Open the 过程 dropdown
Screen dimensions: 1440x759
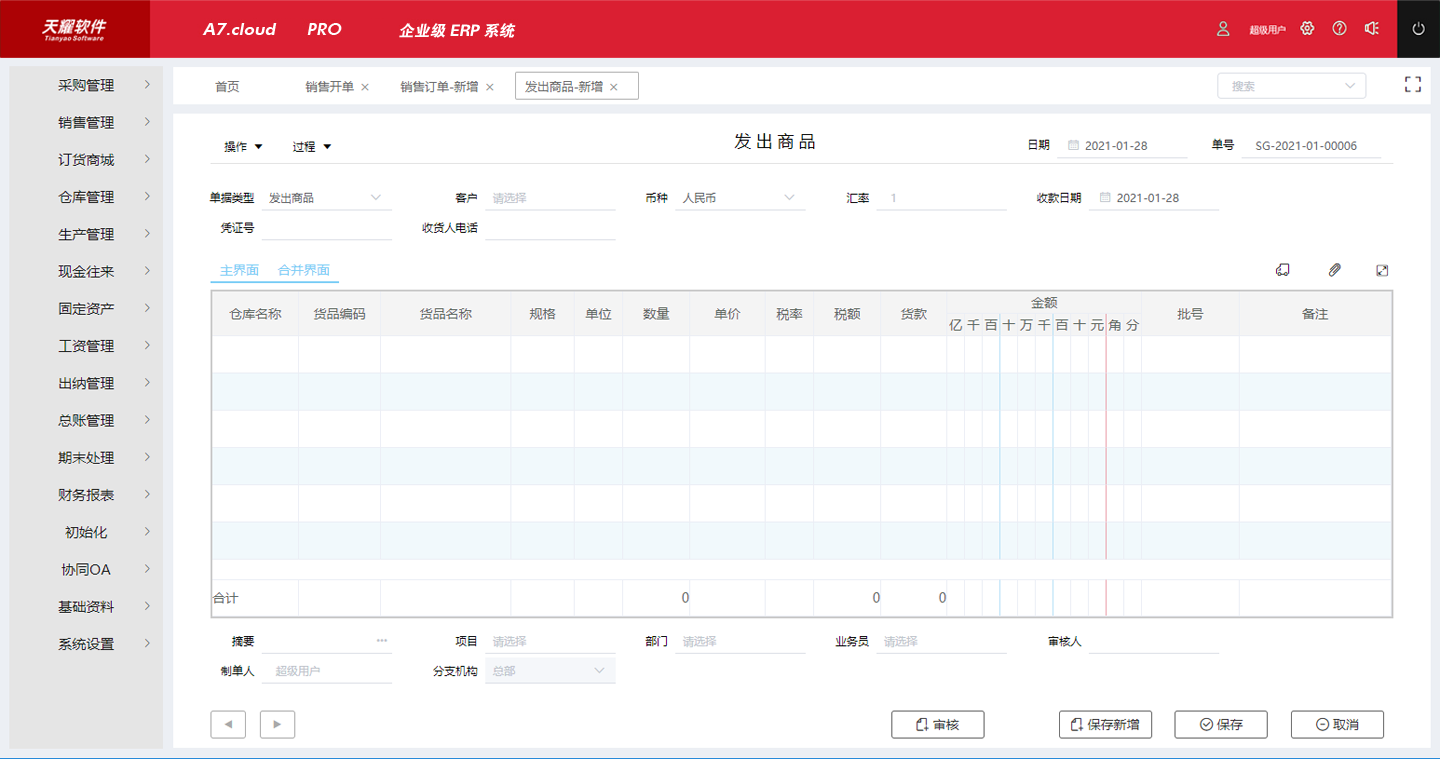pyautogui.click(x=311, y=147)
